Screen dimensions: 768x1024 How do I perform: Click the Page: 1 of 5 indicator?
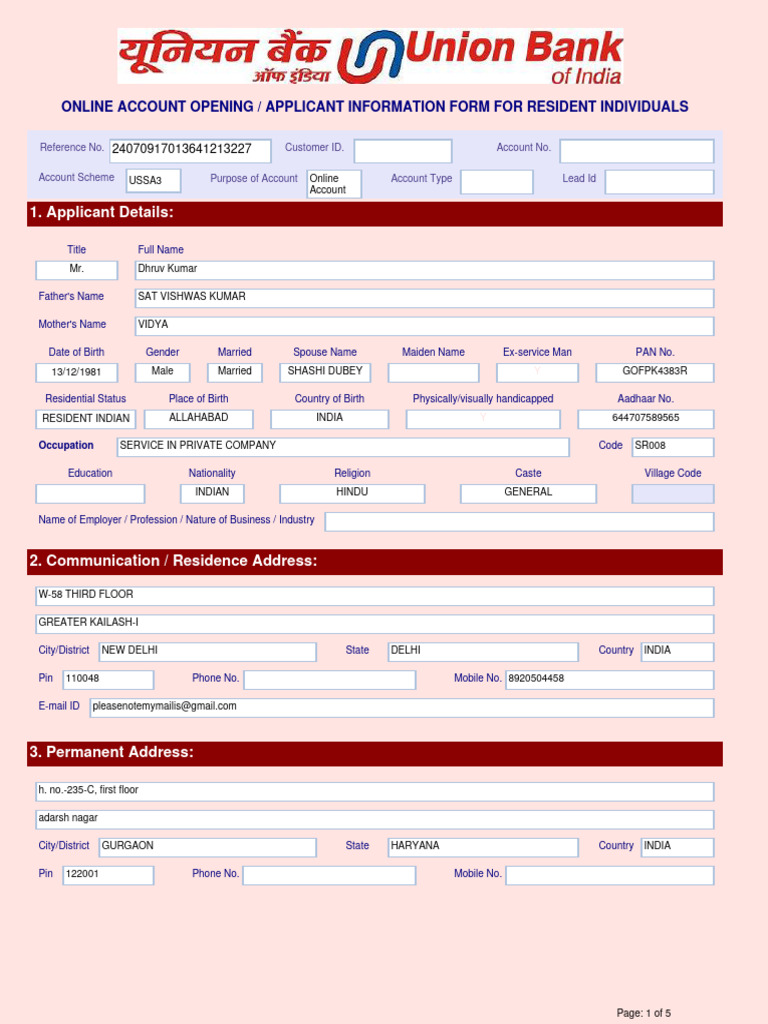pyautogui.click(x=643, y=1013)
